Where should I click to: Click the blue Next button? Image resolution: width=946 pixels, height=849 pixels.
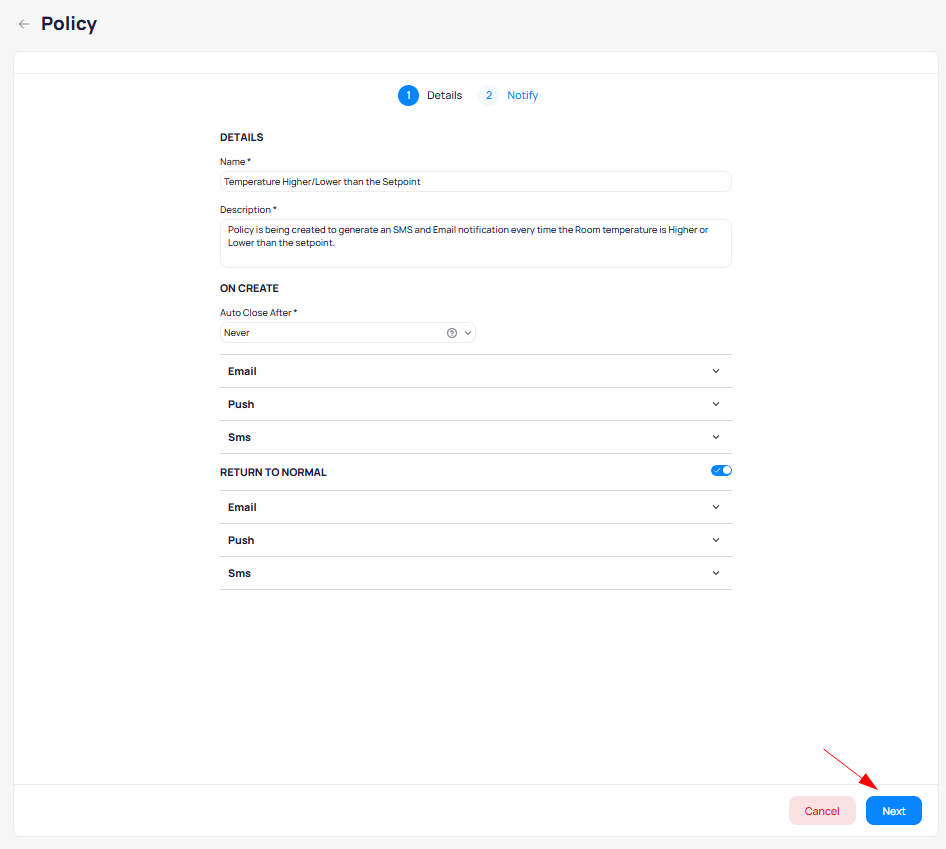(x=893, y=811)
